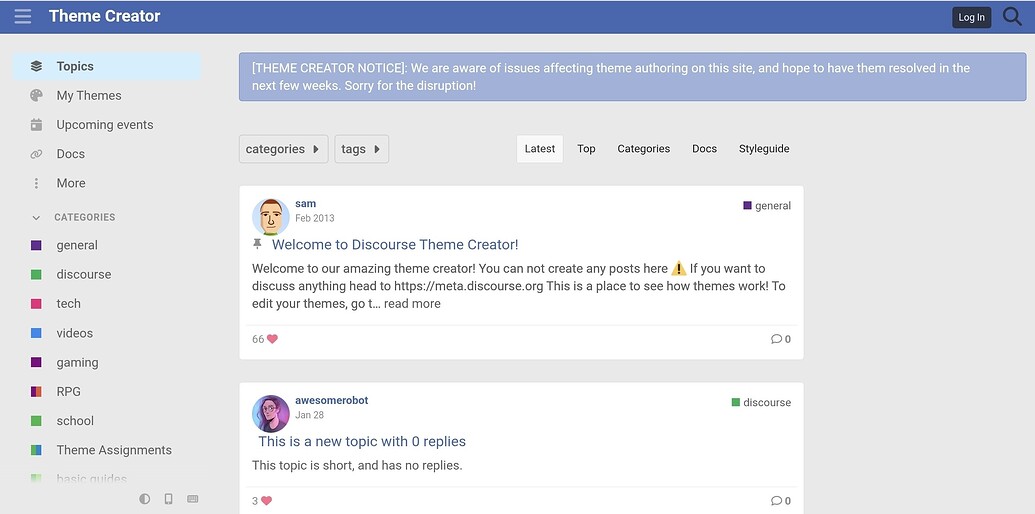Viewport: 1035px width, 514px height.
Task: Switch to the Top tab
Action: pos(586,149)
